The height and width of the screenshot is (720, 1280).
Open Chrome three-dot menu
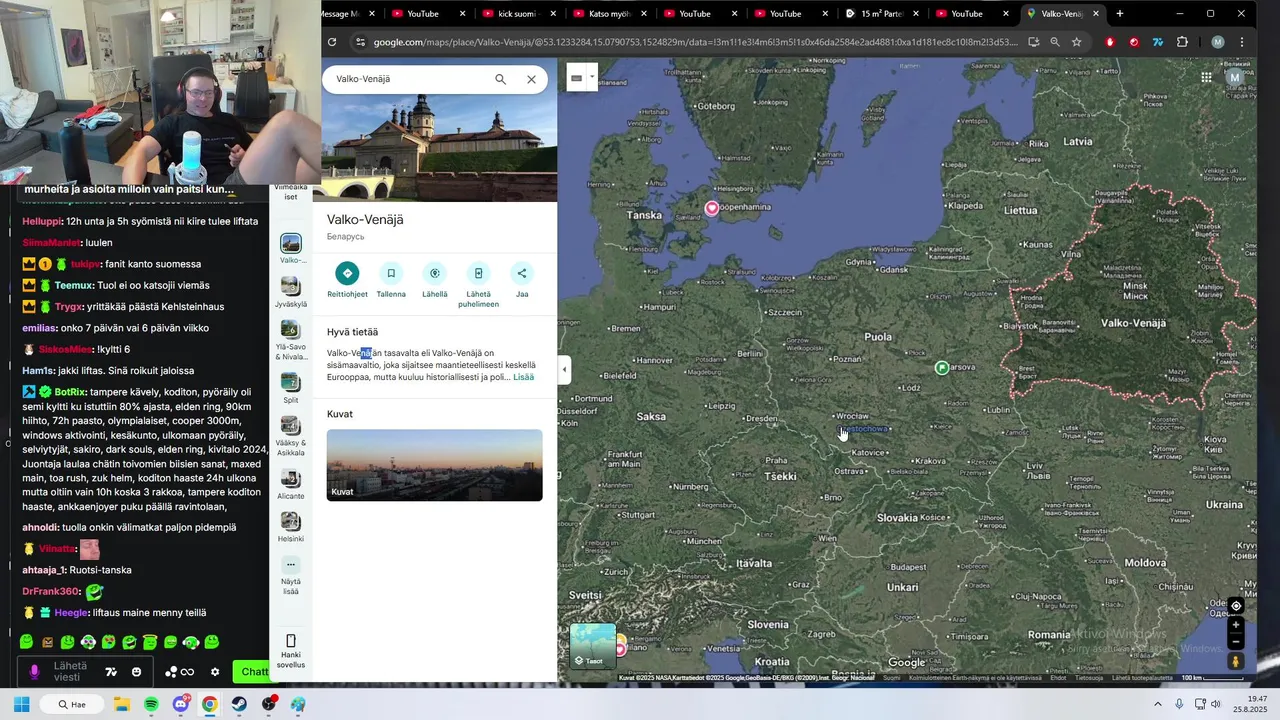(x=1242, y=42)
